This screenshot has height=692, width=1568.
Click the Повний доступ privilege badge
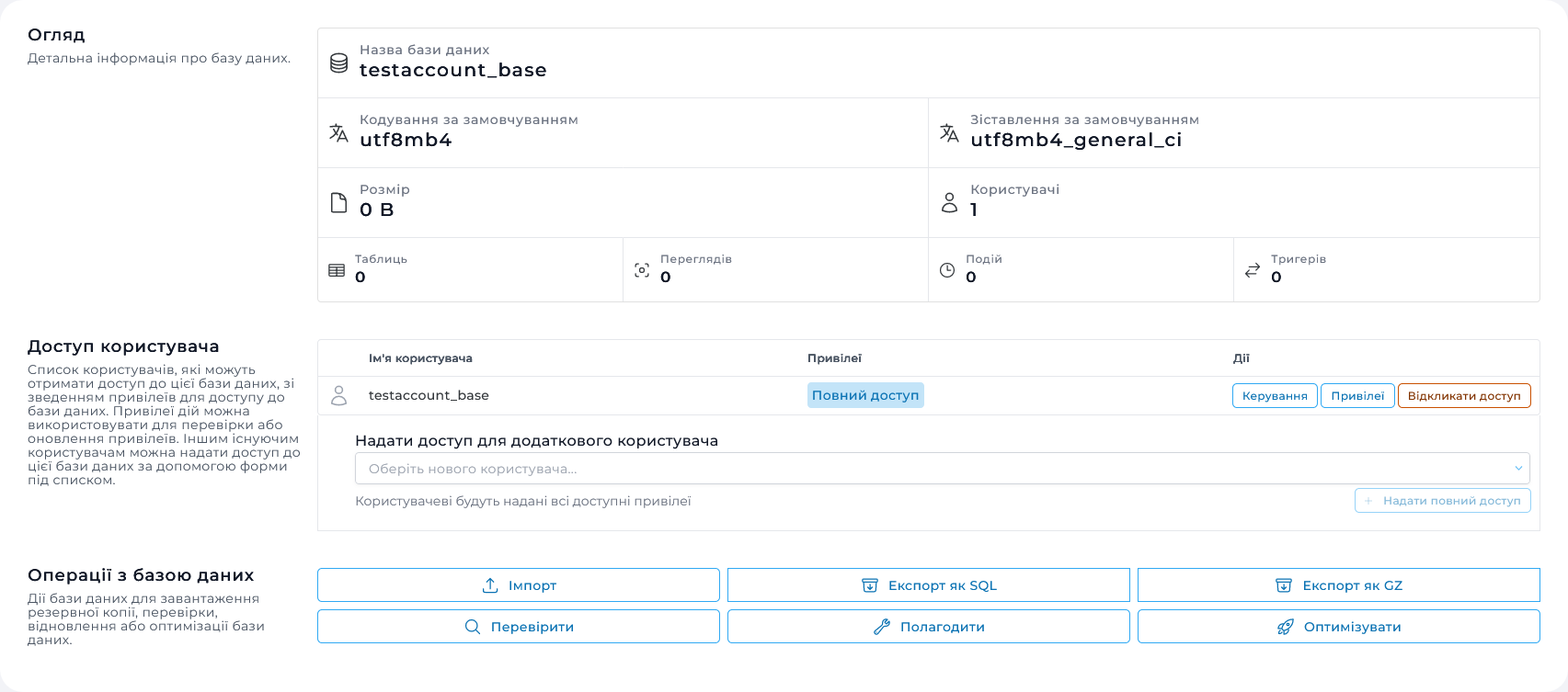click(865, 395)
